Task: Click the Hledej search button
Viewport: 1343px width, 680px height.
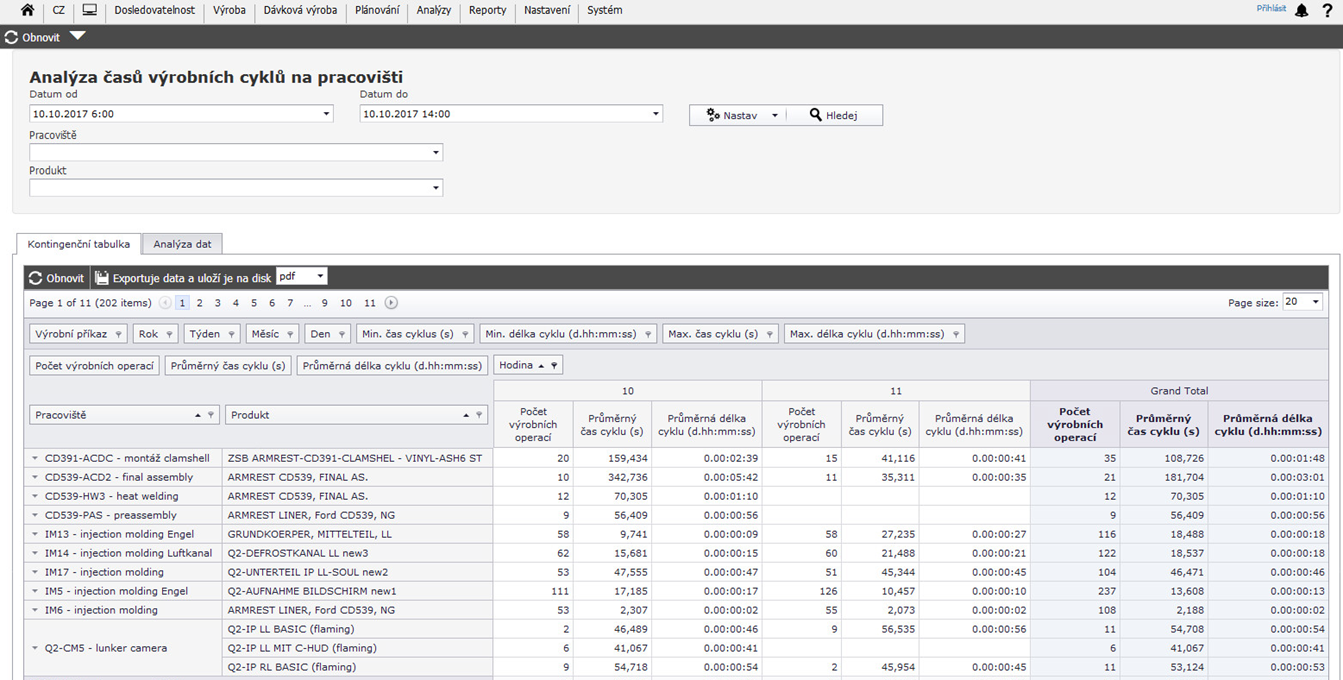Action: click(x=834, y=115)
